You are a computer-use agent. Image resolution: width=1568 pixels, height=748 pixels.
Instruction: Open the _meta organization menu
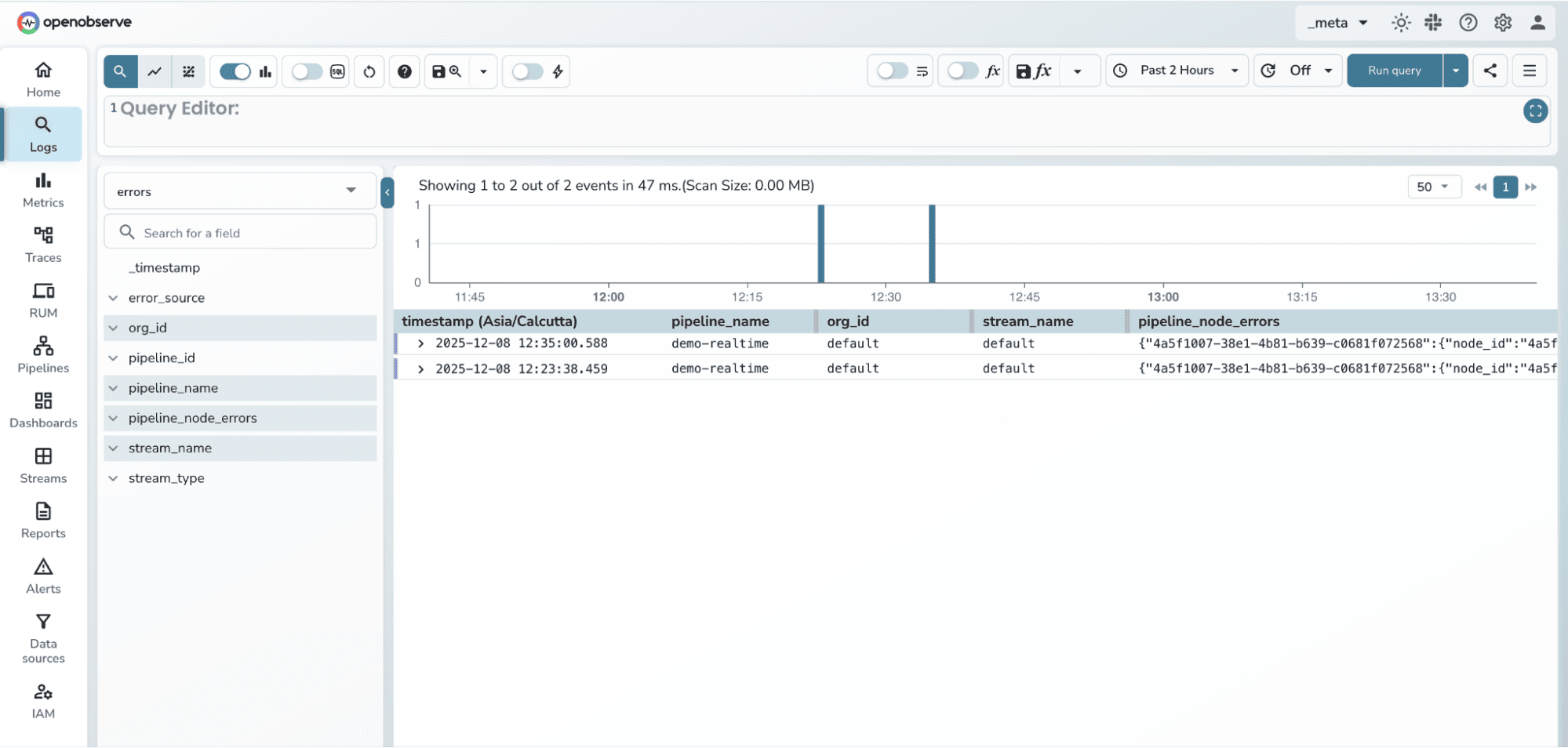click(1336, 23)
